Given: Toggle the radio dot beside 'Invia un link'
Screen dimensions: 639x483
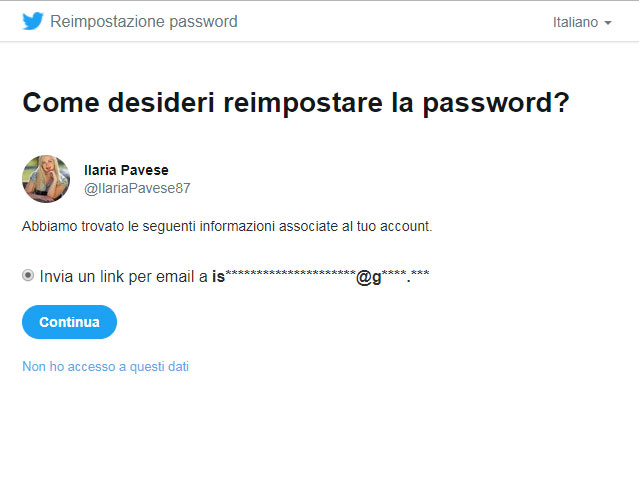Looking at the screenshot, I should [28, 276].
